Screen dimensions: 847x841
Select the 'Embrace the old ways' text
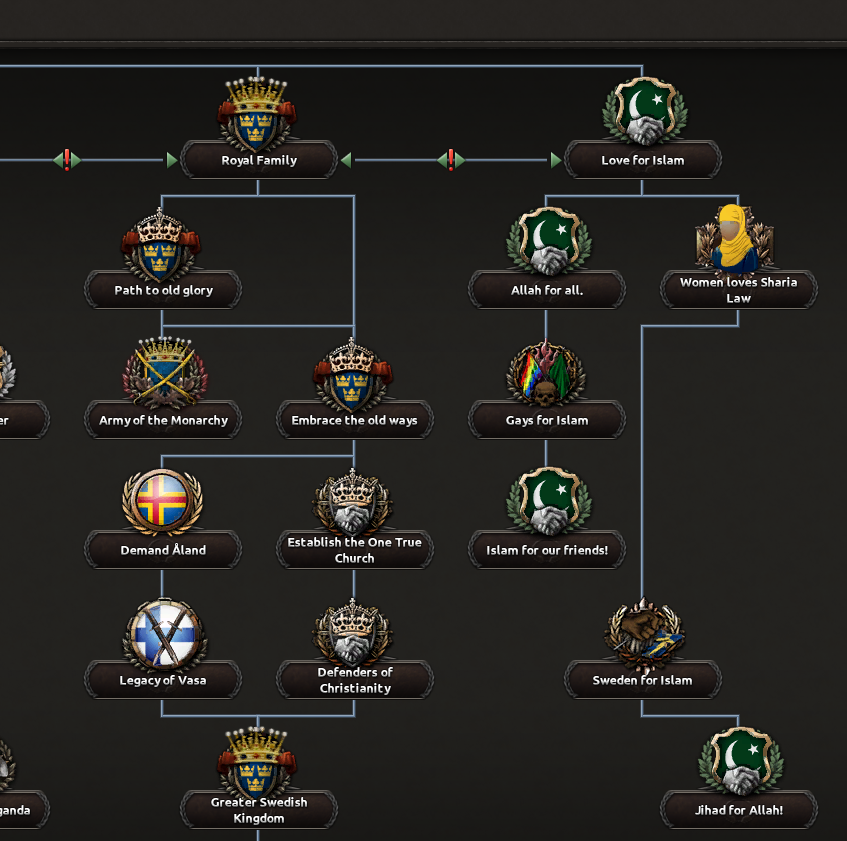(x=354, y=420)
